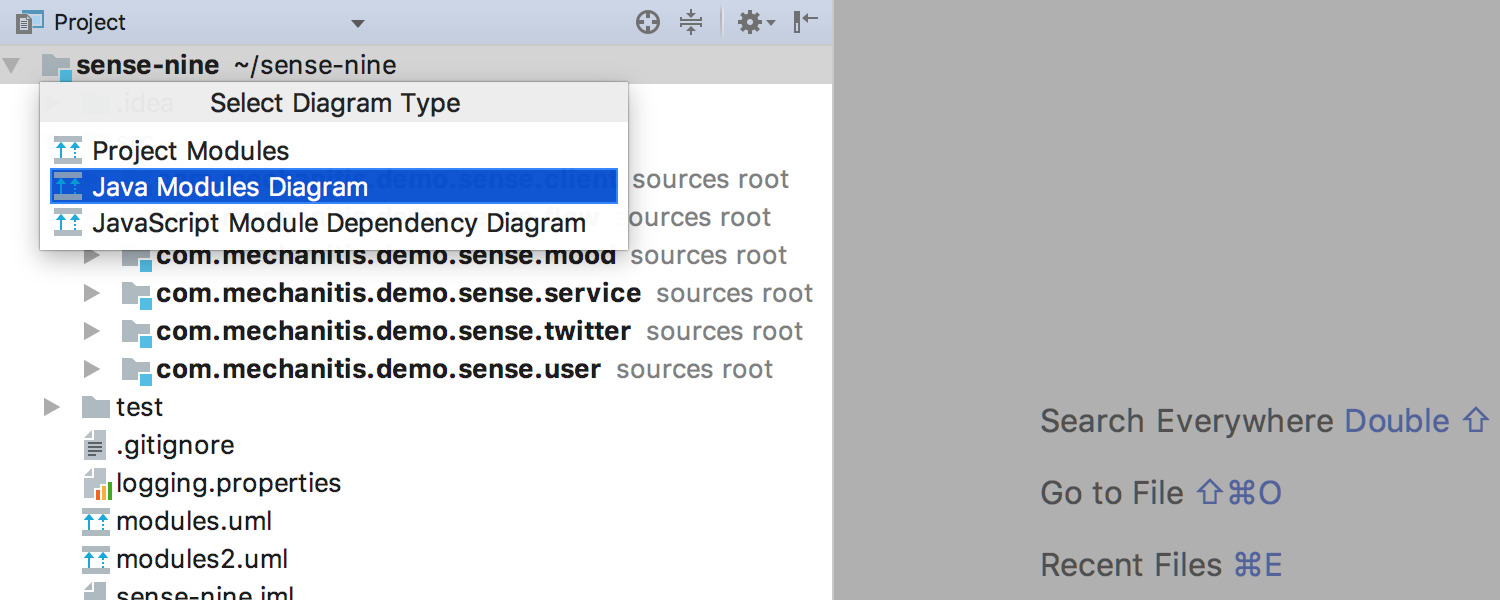Expand the com.mechanitis.demo.sense.twitter module
The image size is (1500, 600).
[92, 332]
